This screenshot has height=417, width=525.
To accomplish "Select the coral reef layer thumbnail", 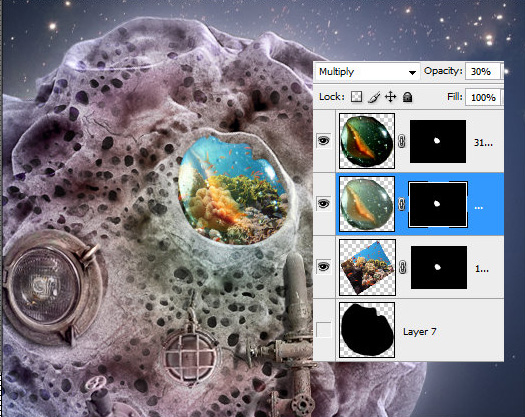I will point(367,267).
